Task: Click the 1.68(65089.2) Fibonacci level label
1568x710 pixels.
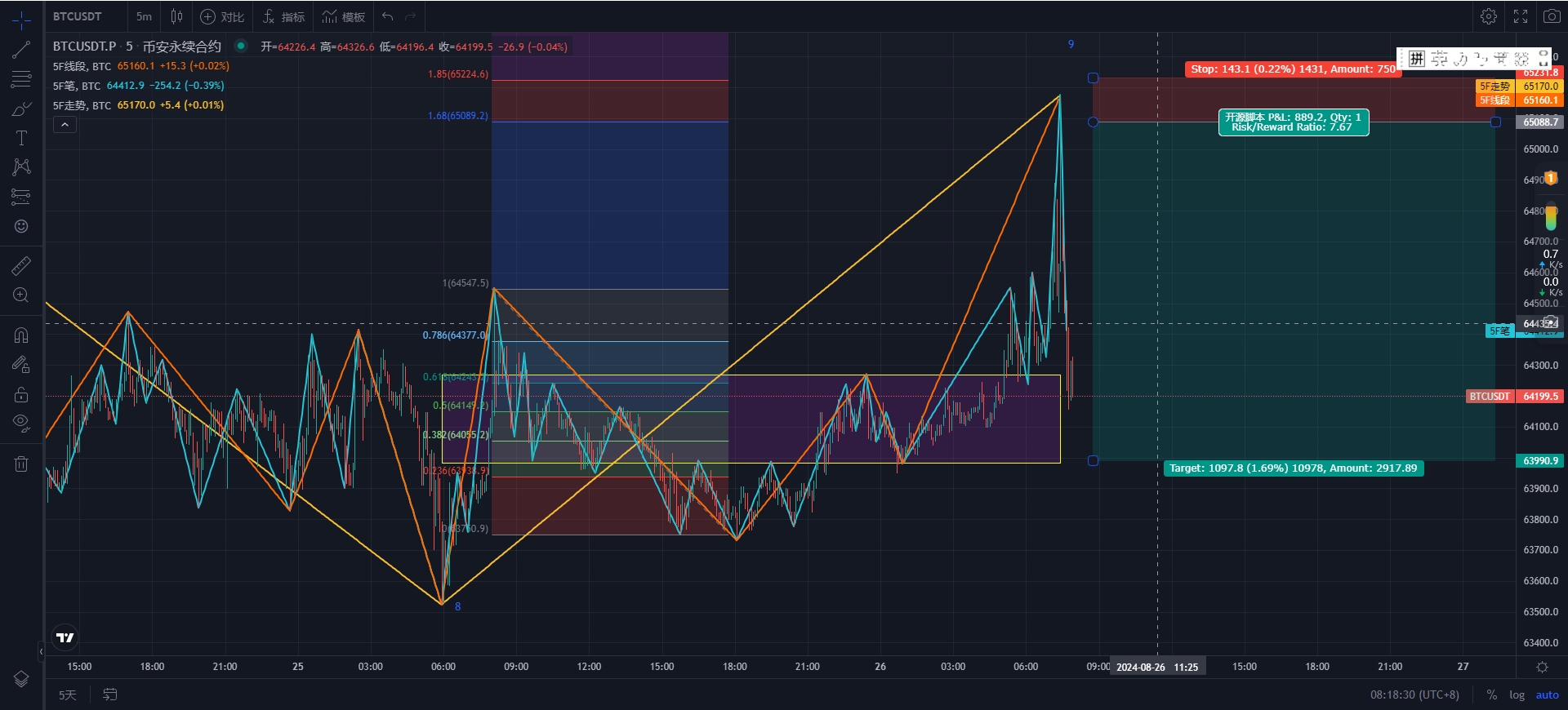Action: (458, 116)
